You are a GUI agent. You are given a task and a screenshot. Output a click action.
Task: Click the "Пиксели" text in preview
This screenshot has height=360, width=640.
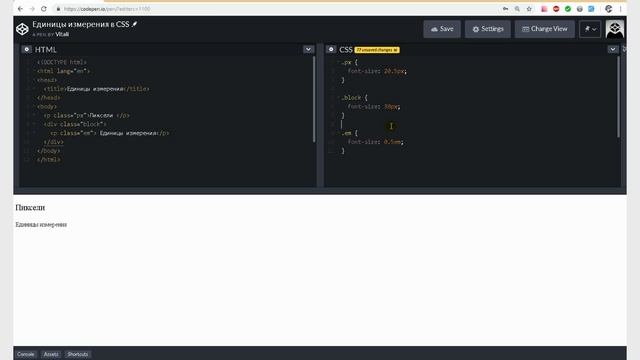point(30,208)
